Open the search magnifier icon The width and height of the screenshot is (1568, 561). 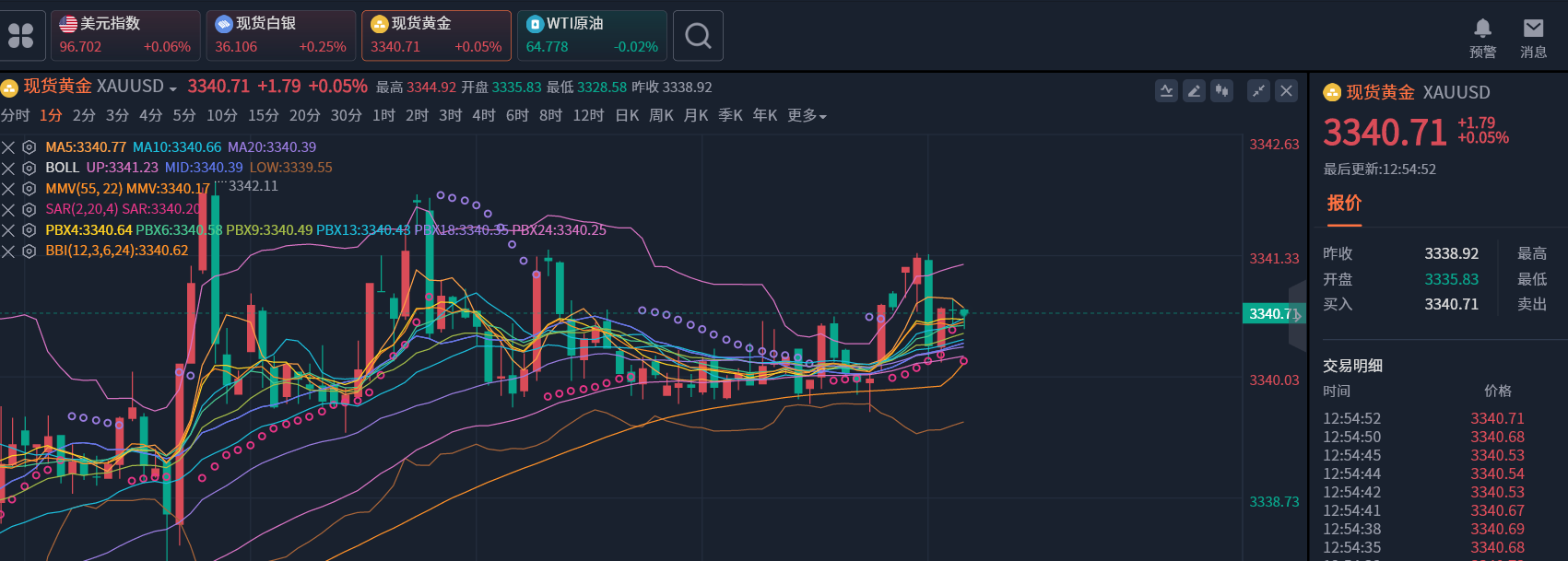[698, 36]
